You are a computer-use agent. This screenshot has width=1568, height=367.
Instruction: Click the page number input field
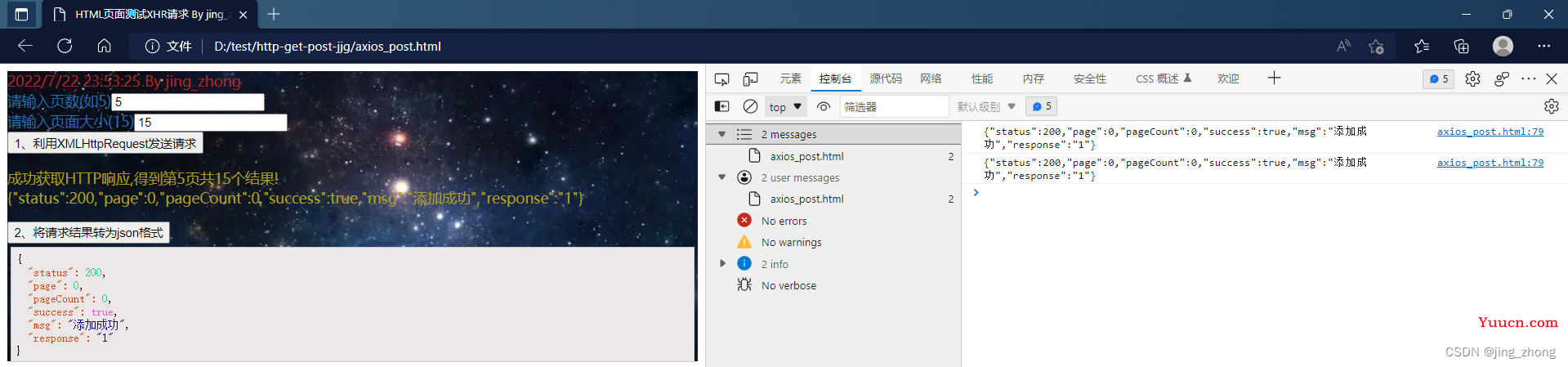188,101
